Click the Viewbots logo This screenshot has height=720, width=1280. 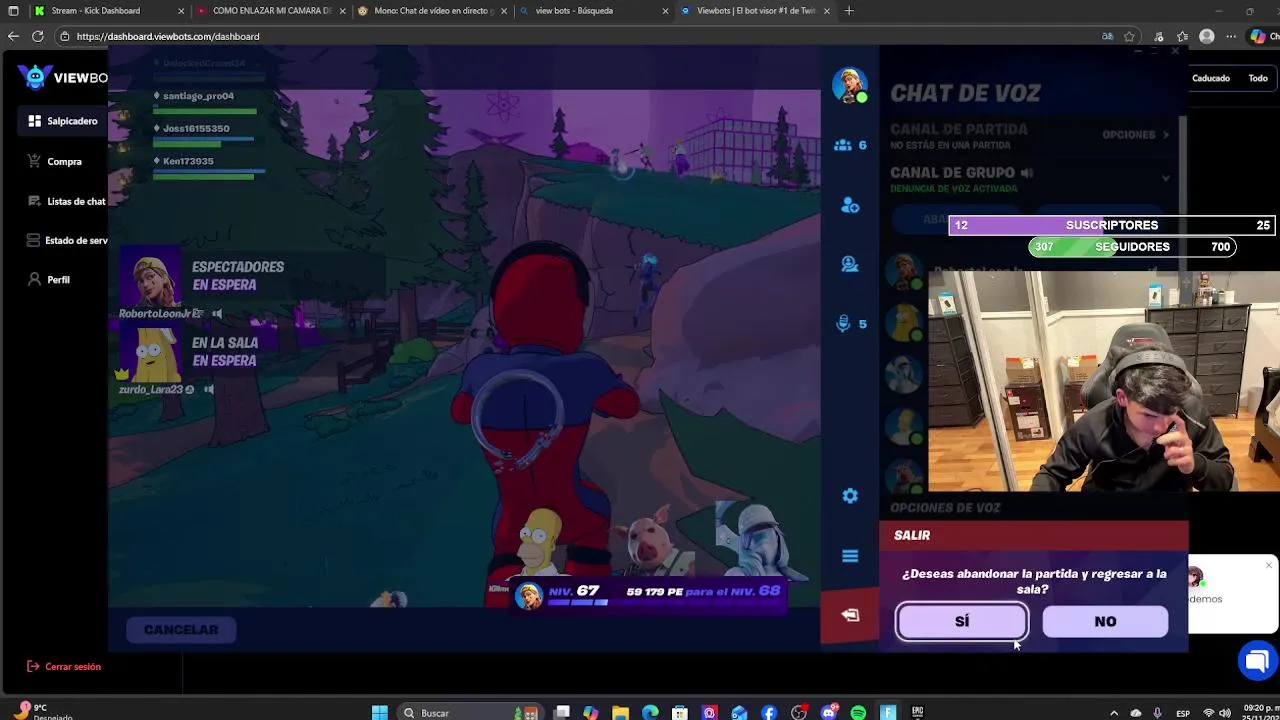click(x=62, y=77)
